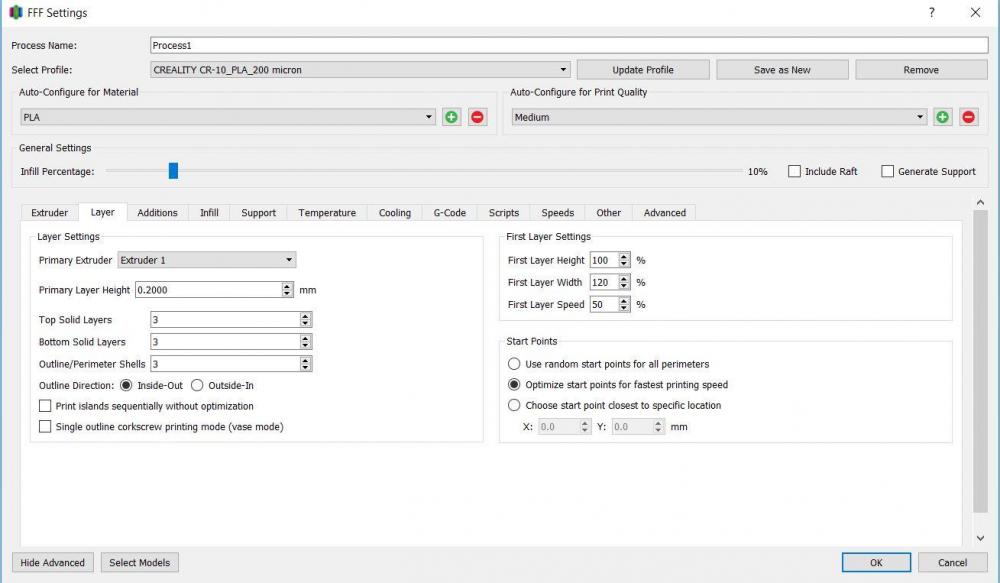Open the Temperature tab

327,213
